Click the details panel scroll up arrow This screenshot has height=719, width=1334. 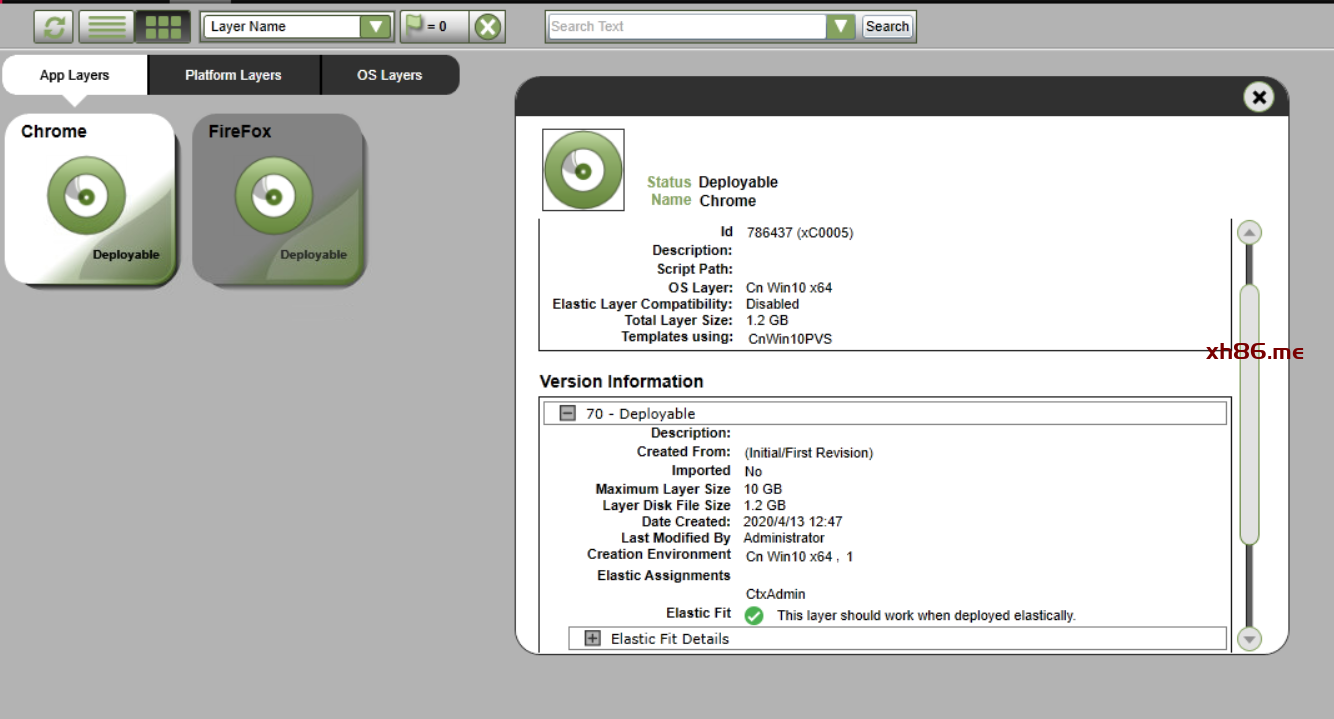coord(1249,233)
